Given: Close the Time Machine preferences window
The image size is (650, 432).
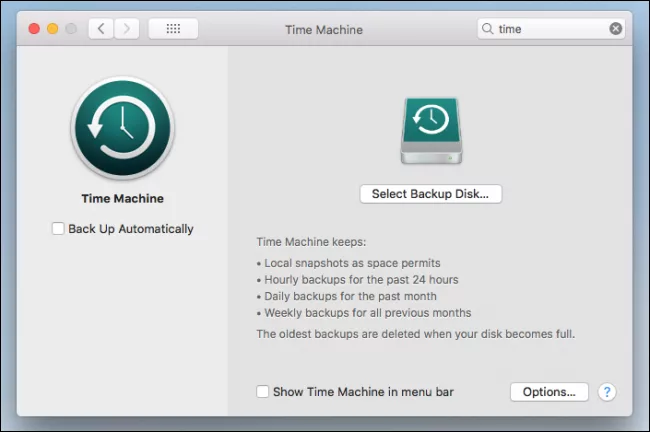Looking at the screenshot, I should point(33,29).
